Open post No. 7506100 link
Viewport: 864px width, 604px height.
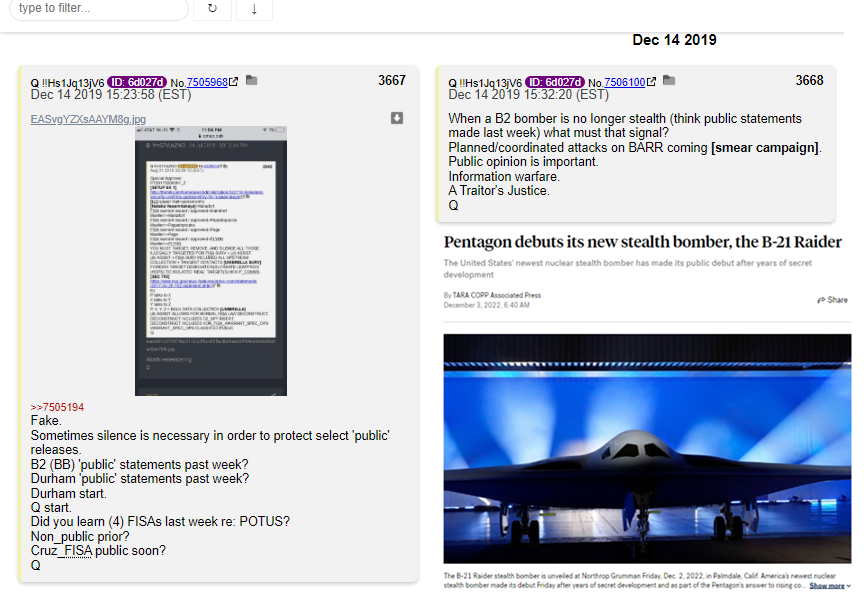coord(624,82)
